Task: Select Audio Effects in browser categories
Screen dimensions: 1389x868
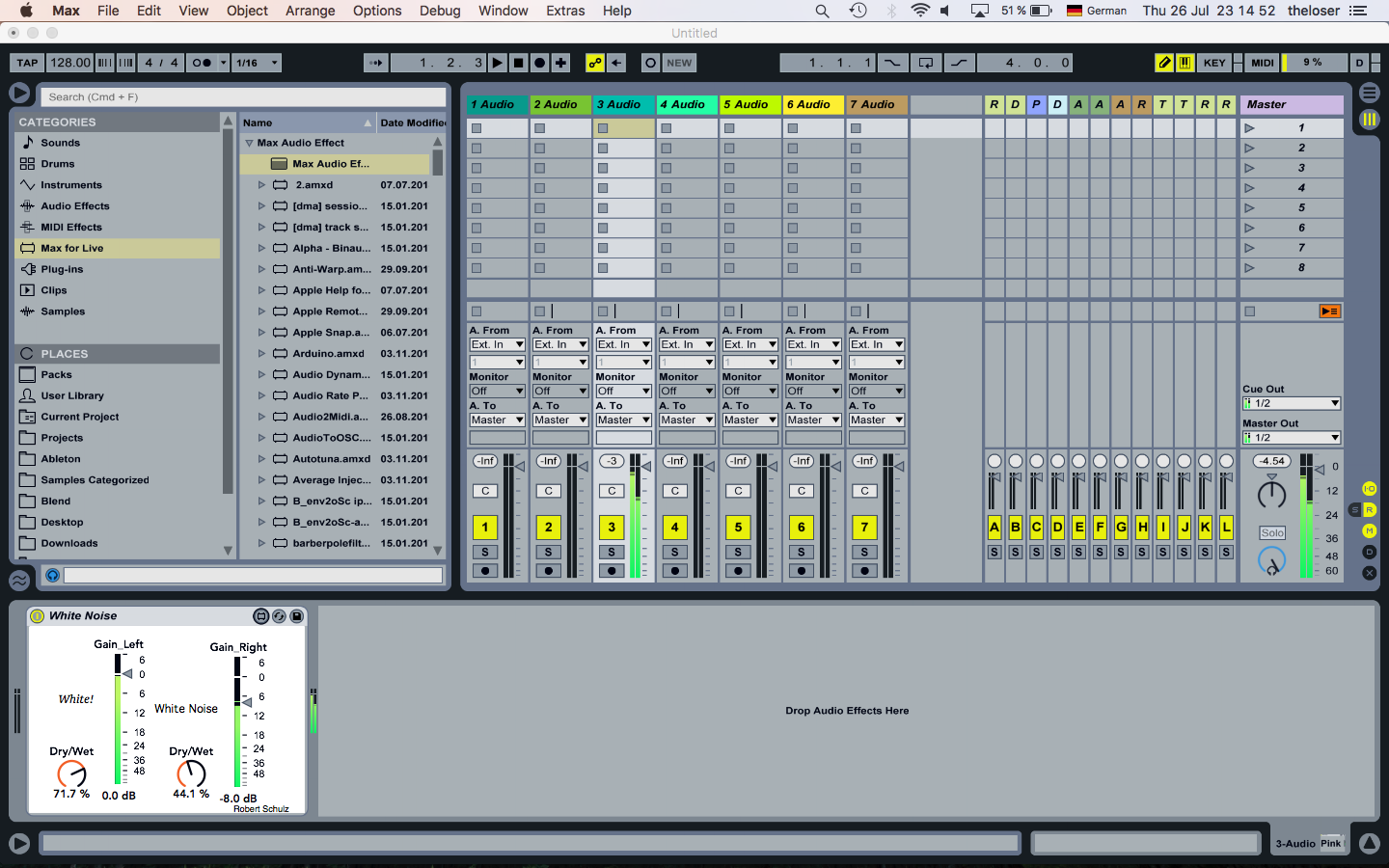Action: [75, 206]
